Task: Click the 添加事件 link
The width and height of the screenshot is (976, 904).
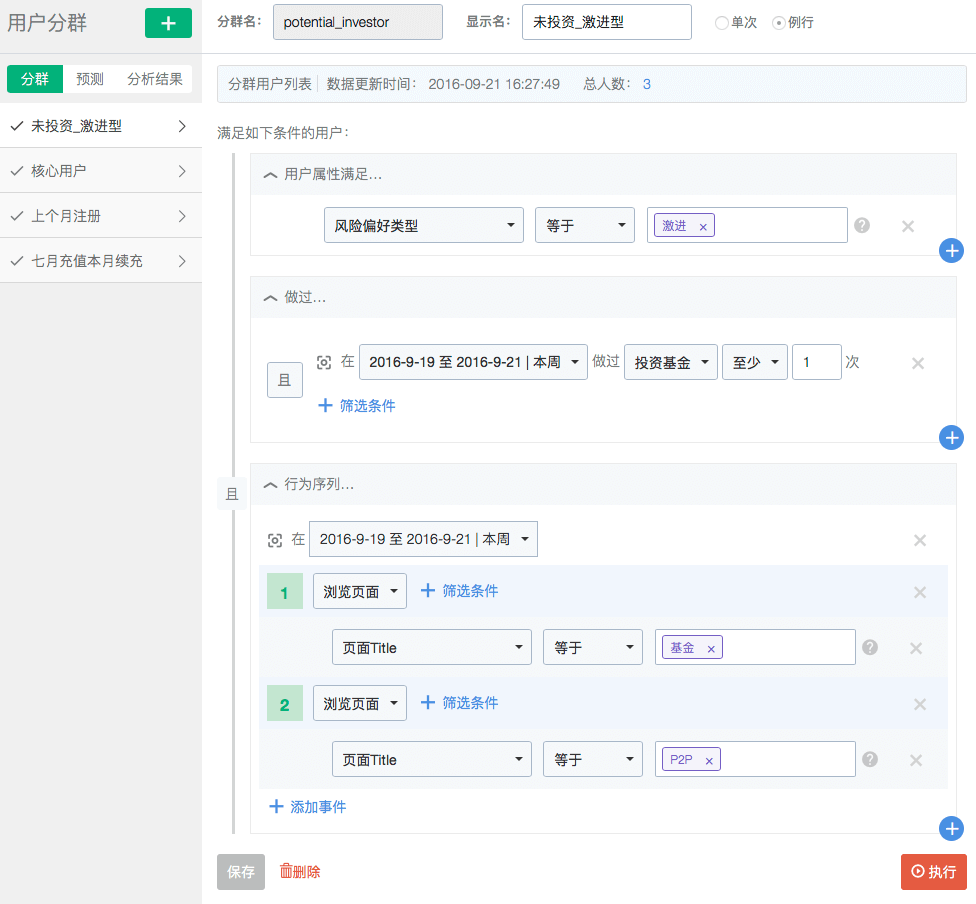Action: [x=308, y=806]
